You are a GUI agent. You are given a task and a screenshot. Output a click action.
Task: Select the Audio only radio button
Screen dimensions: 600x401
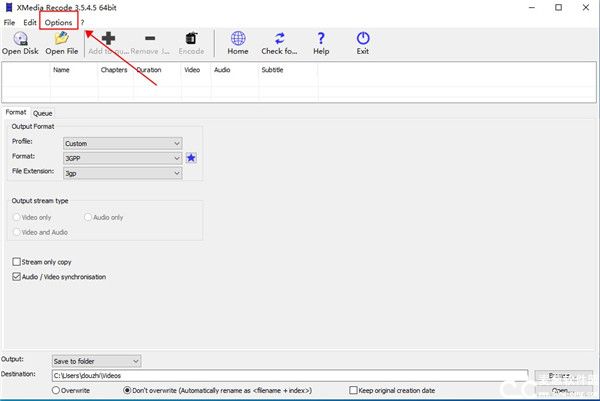point(88,217)
